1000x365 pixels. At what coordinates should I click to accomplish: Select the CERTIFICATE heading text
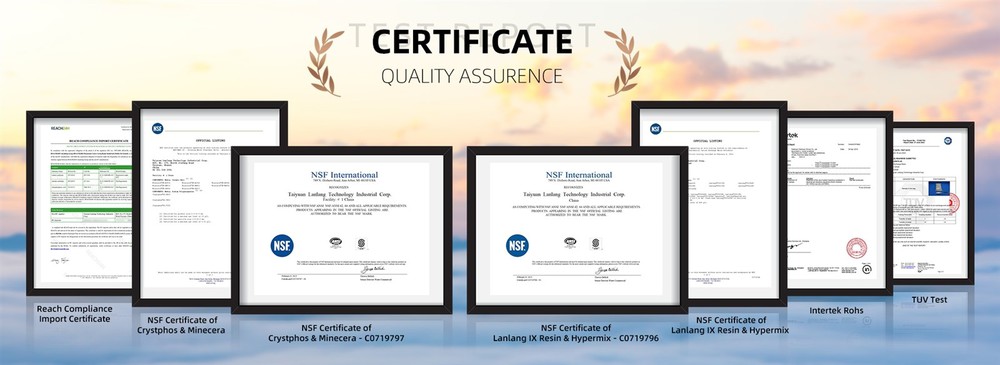coord(472,42)
